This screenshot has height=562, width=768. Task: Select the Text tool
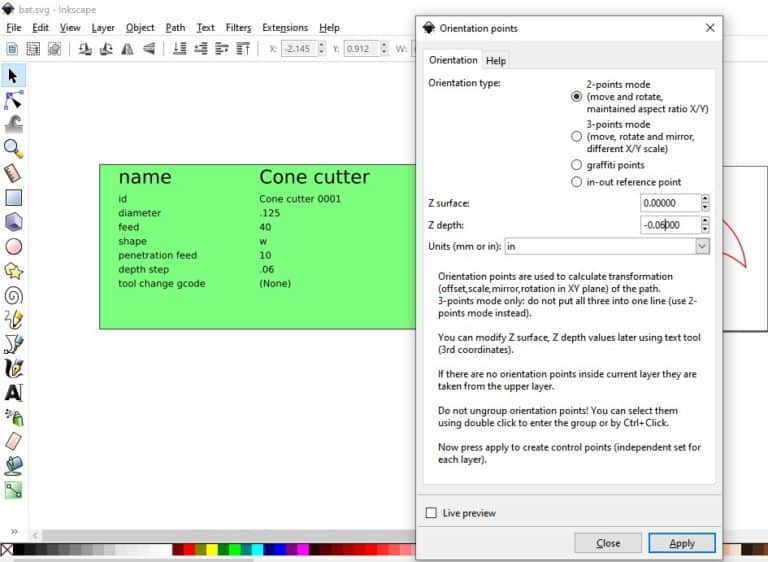13,392
